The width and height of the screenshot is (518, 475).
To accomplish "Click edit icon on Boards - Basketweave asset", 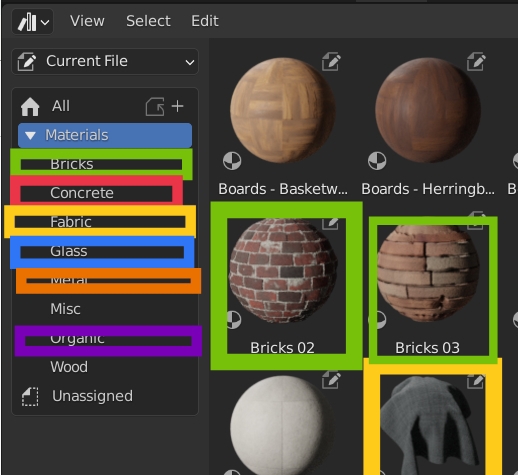I will [331, 61].
